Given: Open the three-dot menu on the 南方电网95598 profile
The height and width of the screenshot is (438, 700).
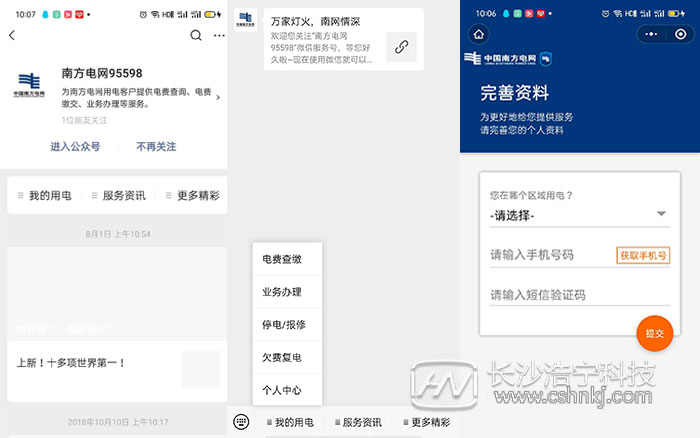Looking at the screenshot, I should coord(219,35).
